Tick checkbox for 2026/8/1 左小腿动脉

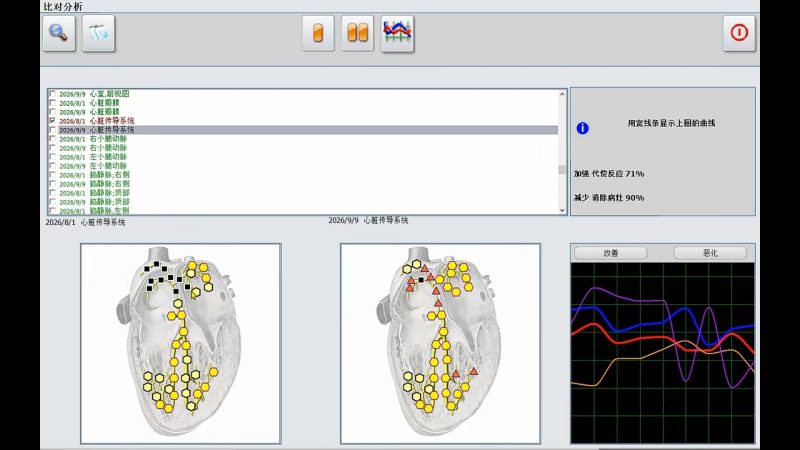coord(53,157)
